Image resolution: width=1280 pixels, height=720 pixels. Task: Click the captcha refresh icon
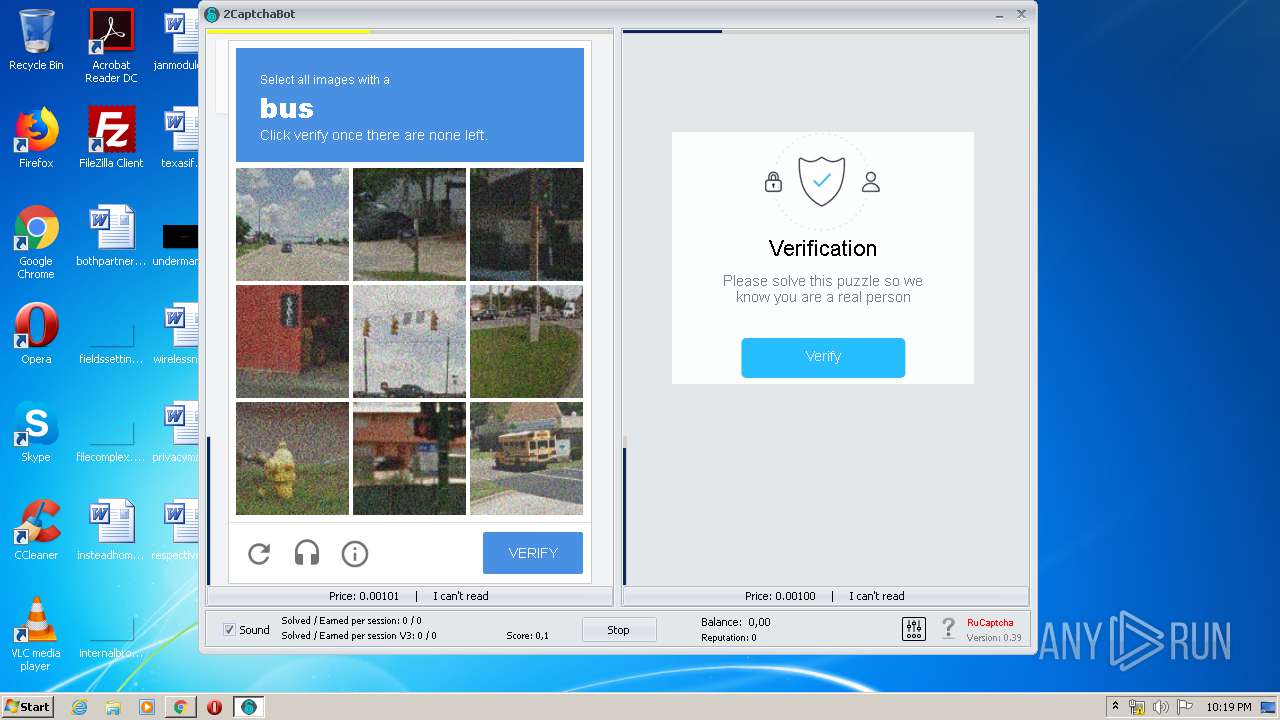coord(259,553)
